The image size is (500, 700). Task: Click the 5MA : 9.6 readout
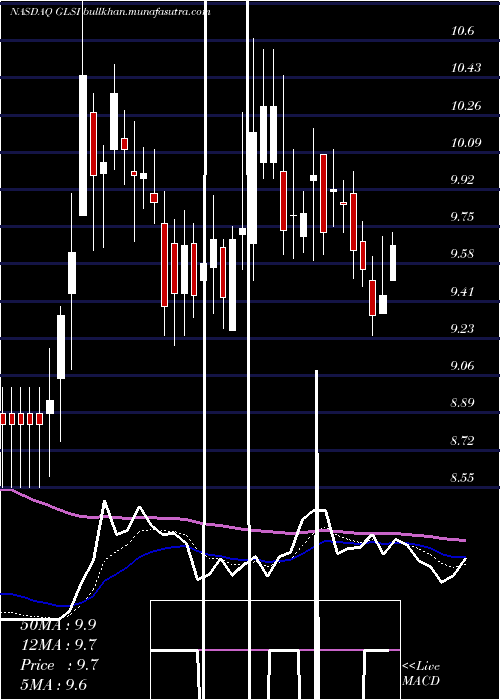[54, 685]
